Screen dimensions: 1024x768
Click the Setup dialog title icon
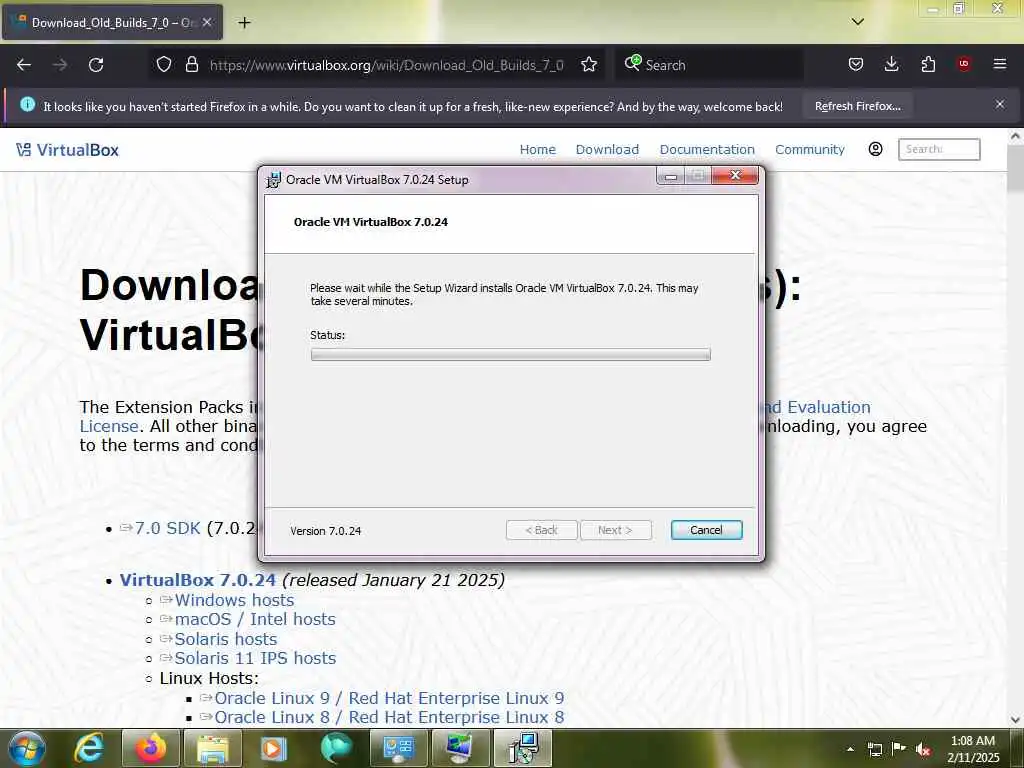pos(273,180)
